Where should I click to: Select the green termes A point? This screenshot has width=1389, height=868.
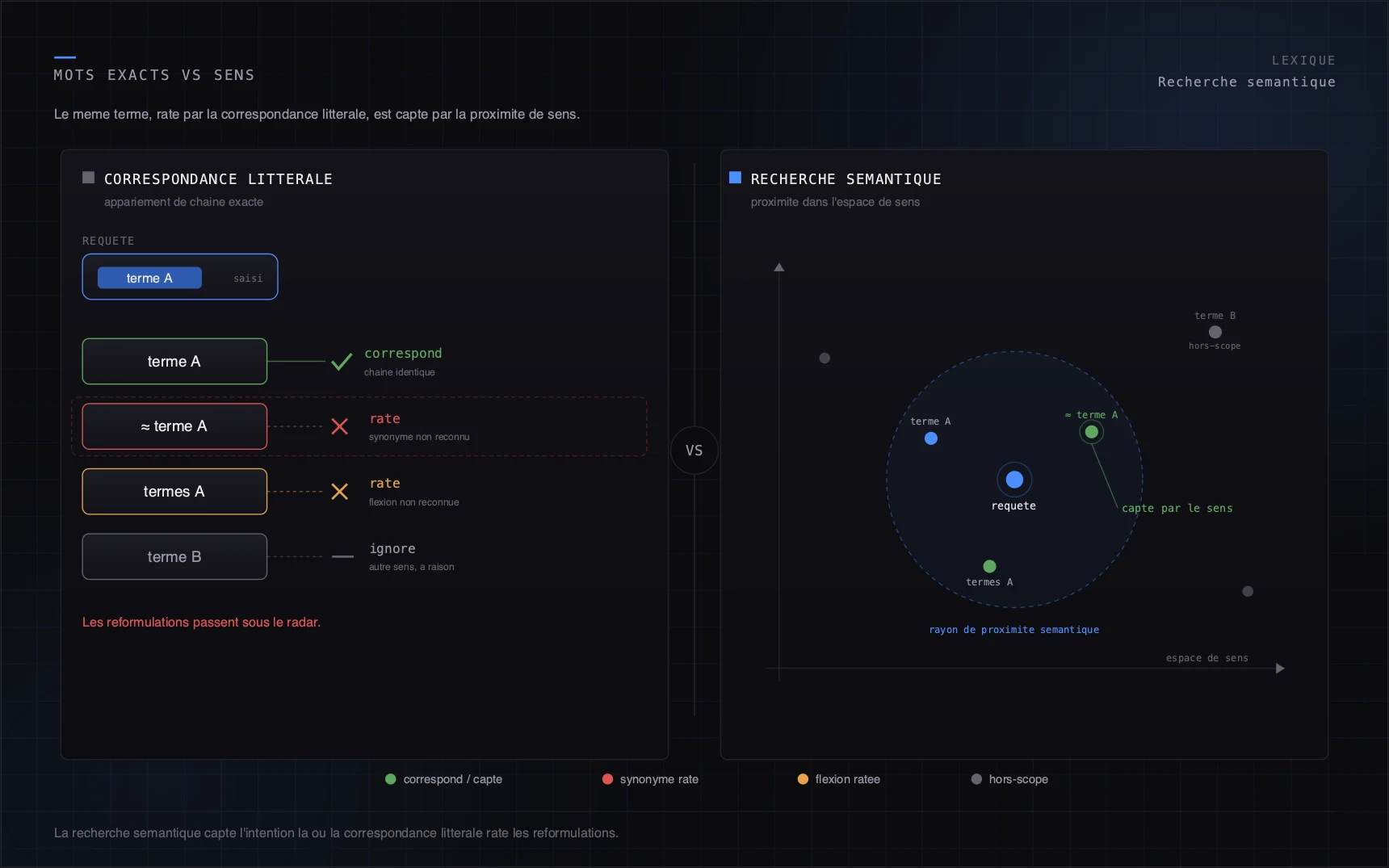tap(989, 566)
